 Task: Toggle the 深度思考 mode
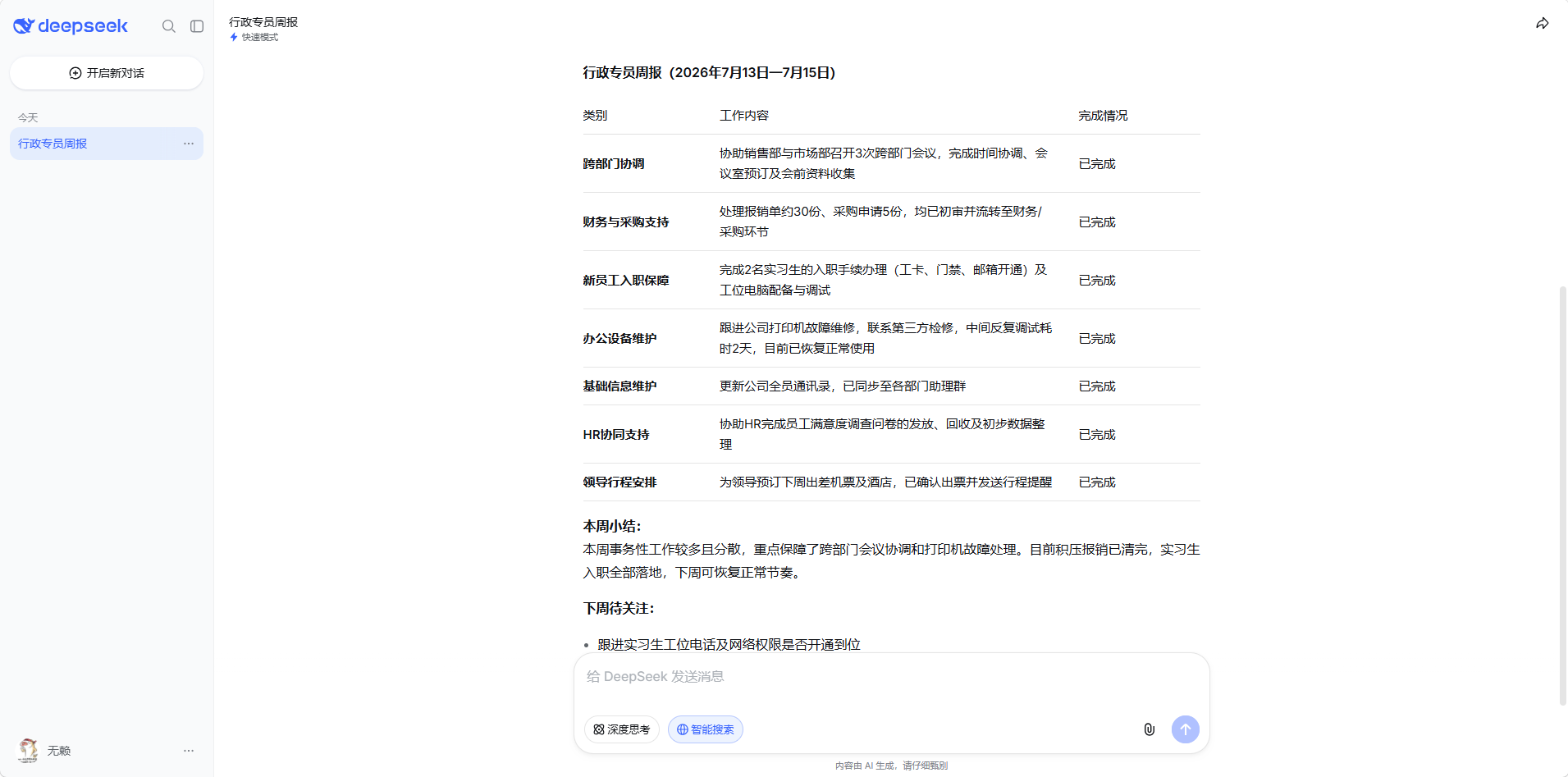622,729
